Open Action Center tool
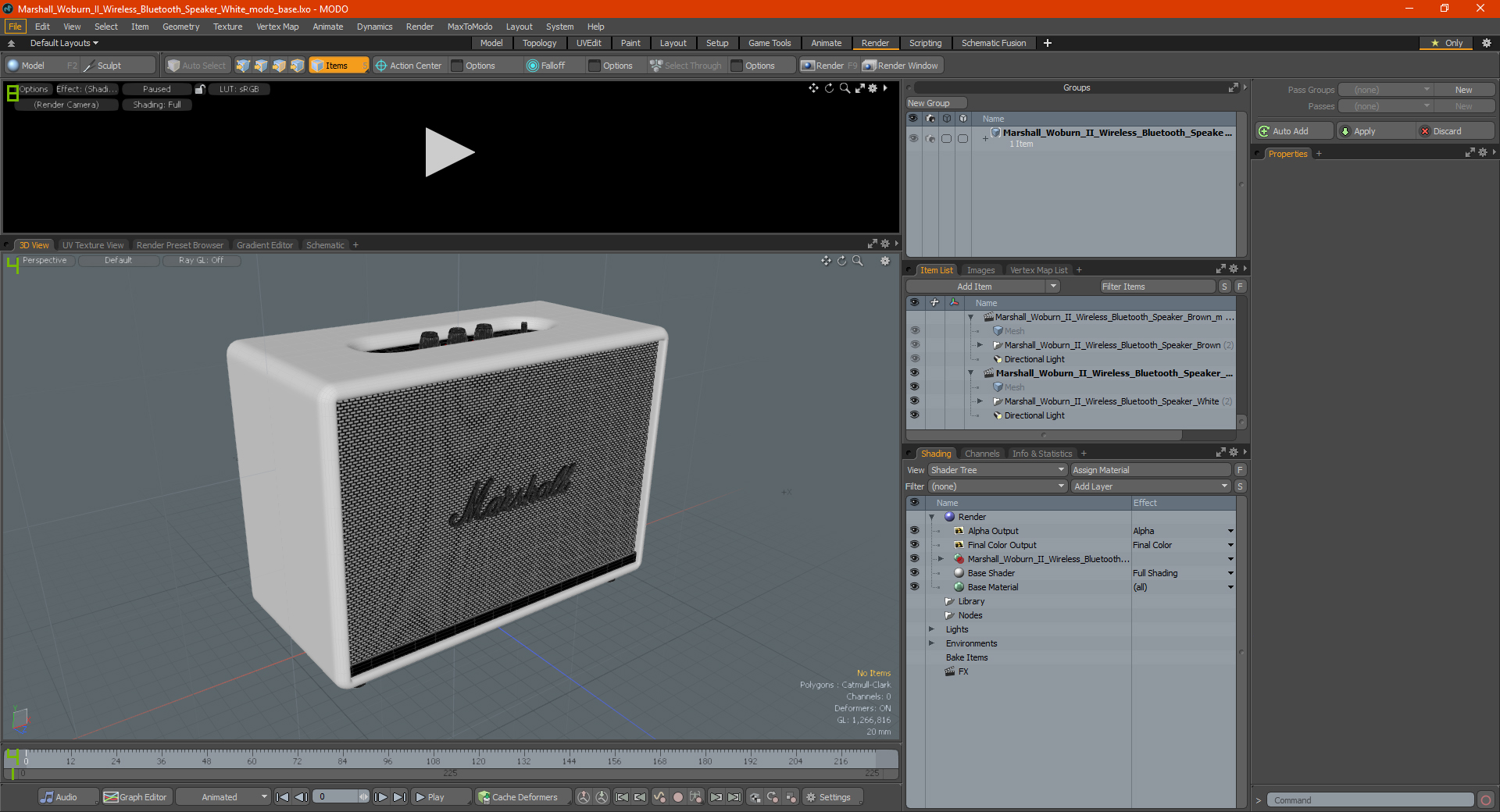Screen dimensions: 1500x812 409,66
